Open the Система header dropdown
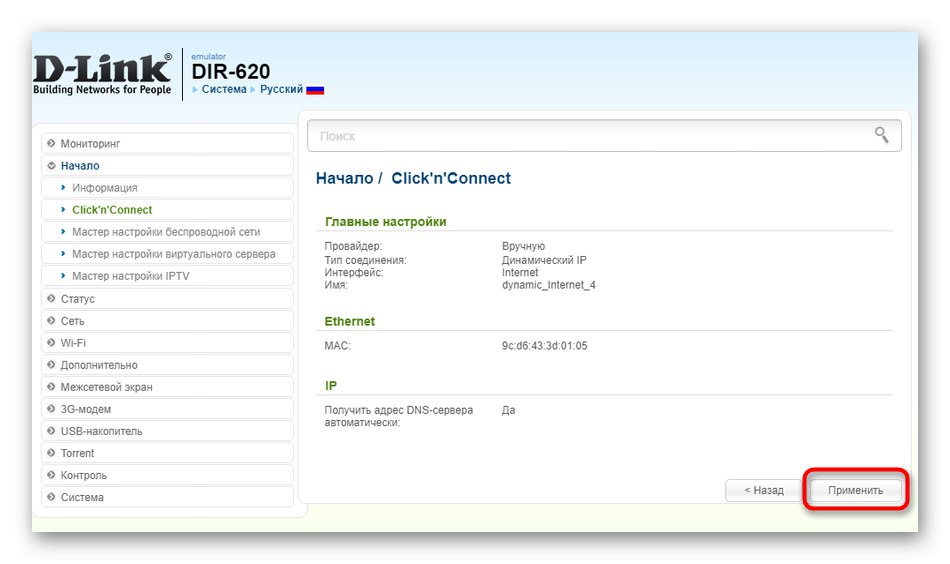 click(224, 89)
